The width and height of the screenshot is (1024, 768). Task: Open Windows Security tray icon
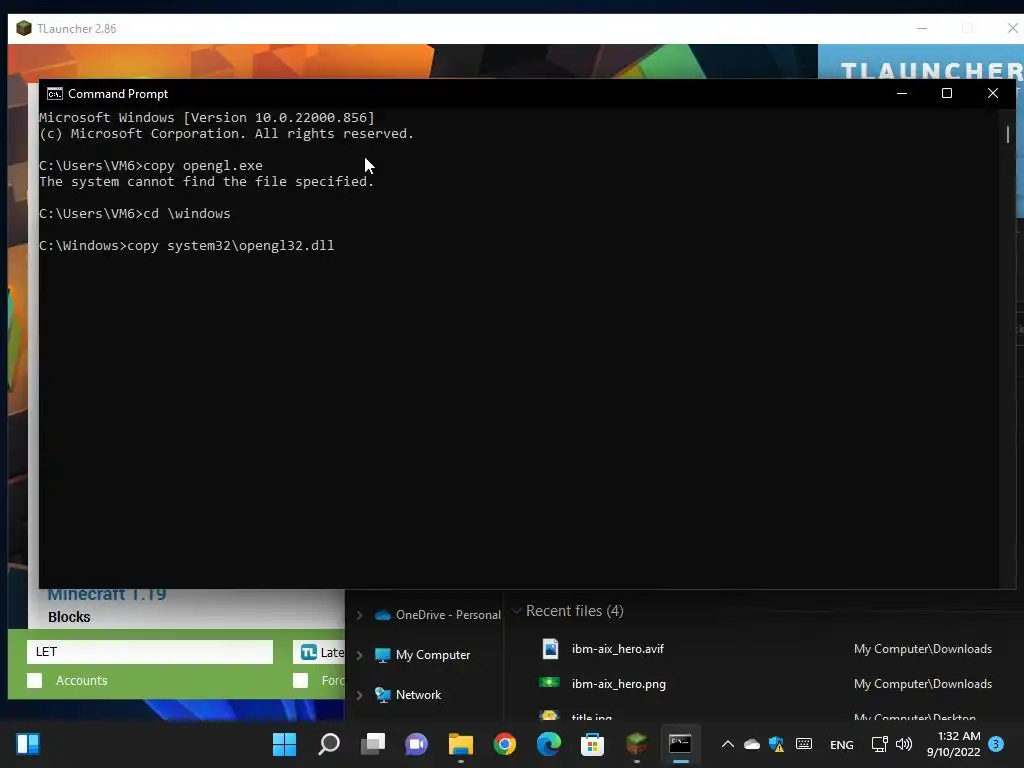[776, 744]
